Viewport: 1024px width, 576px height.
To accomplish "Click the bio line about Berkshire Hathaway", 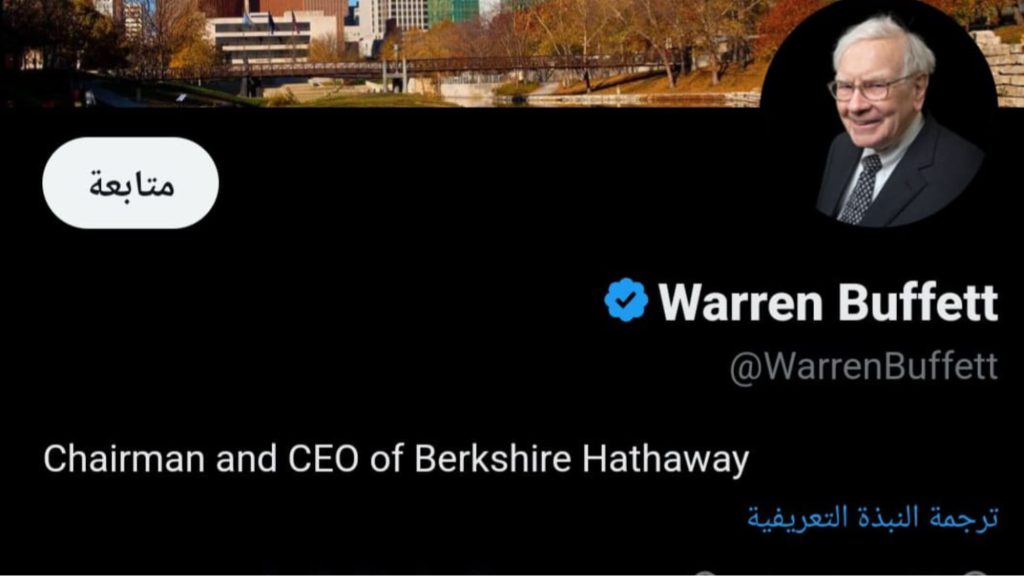I will (396, 459).
